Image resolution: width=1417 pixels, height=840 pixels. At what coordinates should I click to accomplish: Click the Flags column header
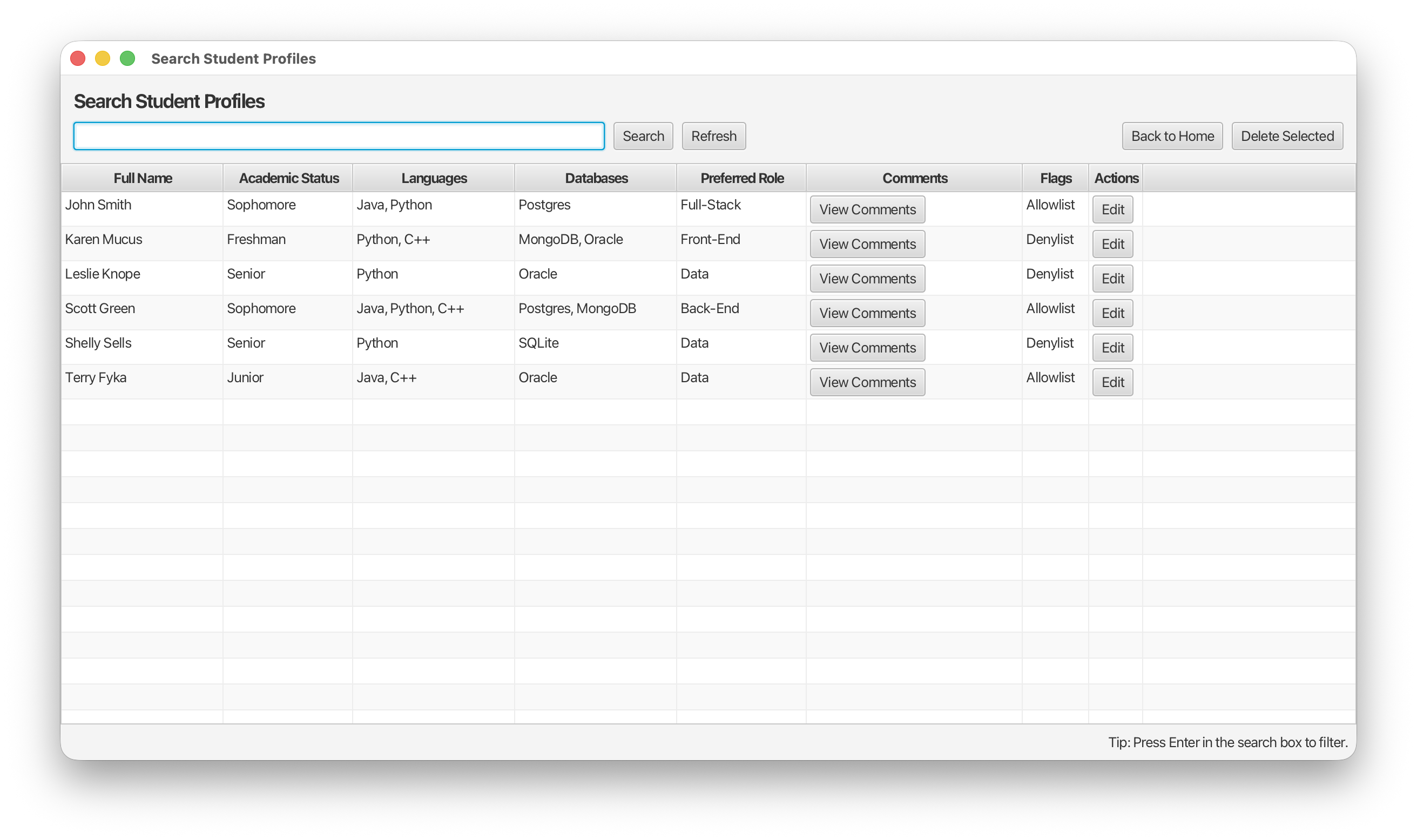click(x=1055, y=178)
